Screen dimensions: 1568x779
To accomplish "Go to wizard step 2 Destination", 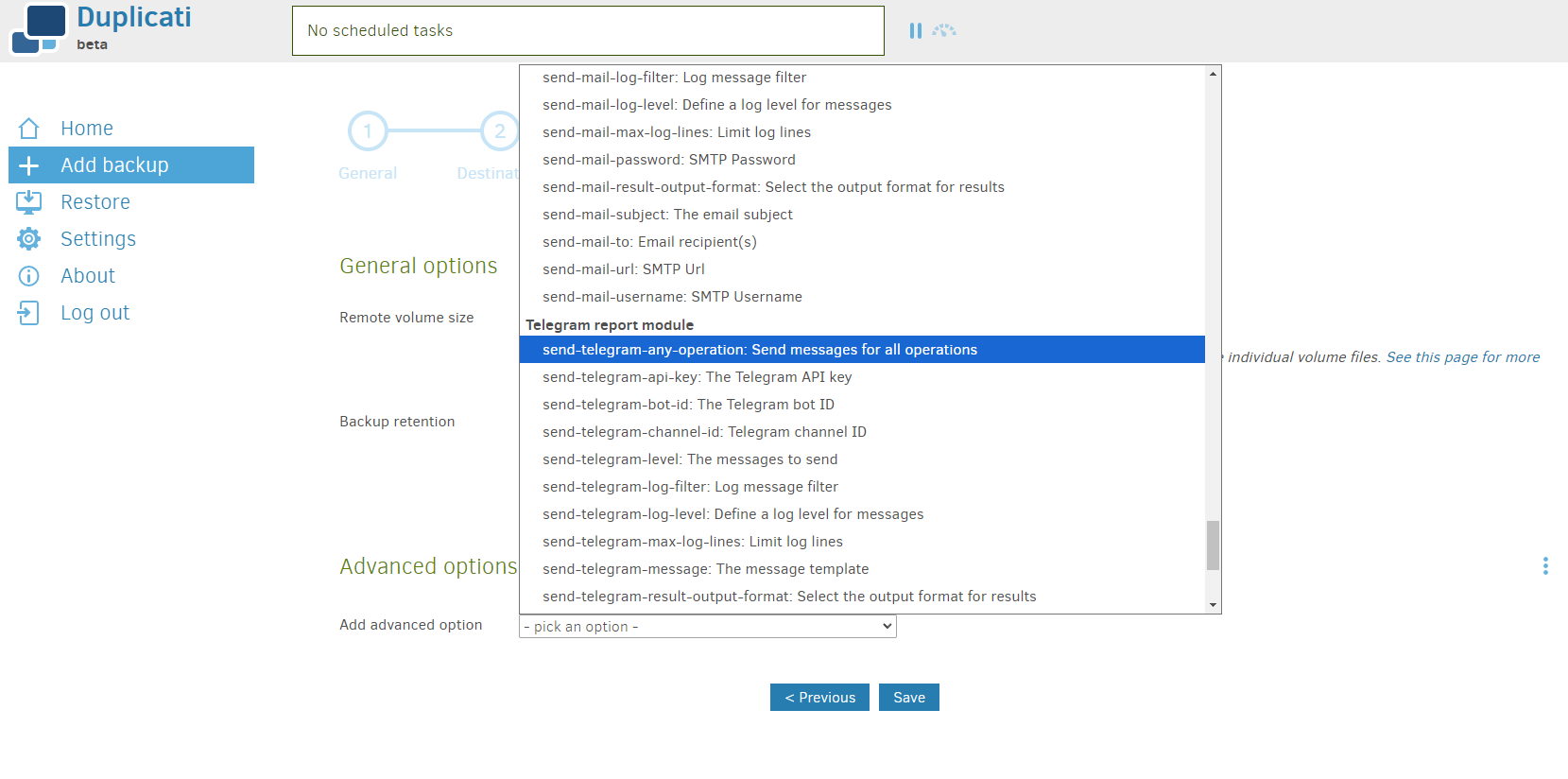I will [x=499, y=131].
